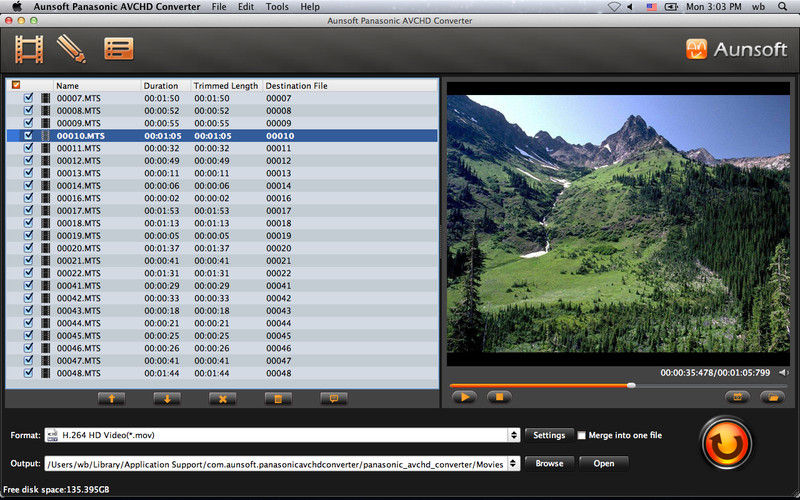Open Aunsoft Panasonic AVCHD Converter app menu
Image resolution: width=800 pixels, height=500 pixels.
pyautogui.click(x=117, y=7)
